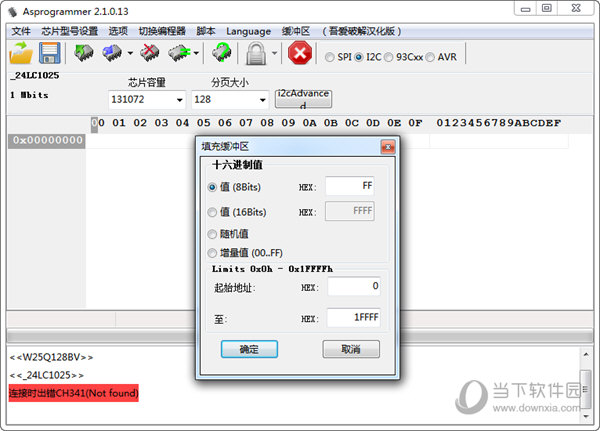
Task: Select the 增量值 (00..FF) radio option
Action: point(212,253)
